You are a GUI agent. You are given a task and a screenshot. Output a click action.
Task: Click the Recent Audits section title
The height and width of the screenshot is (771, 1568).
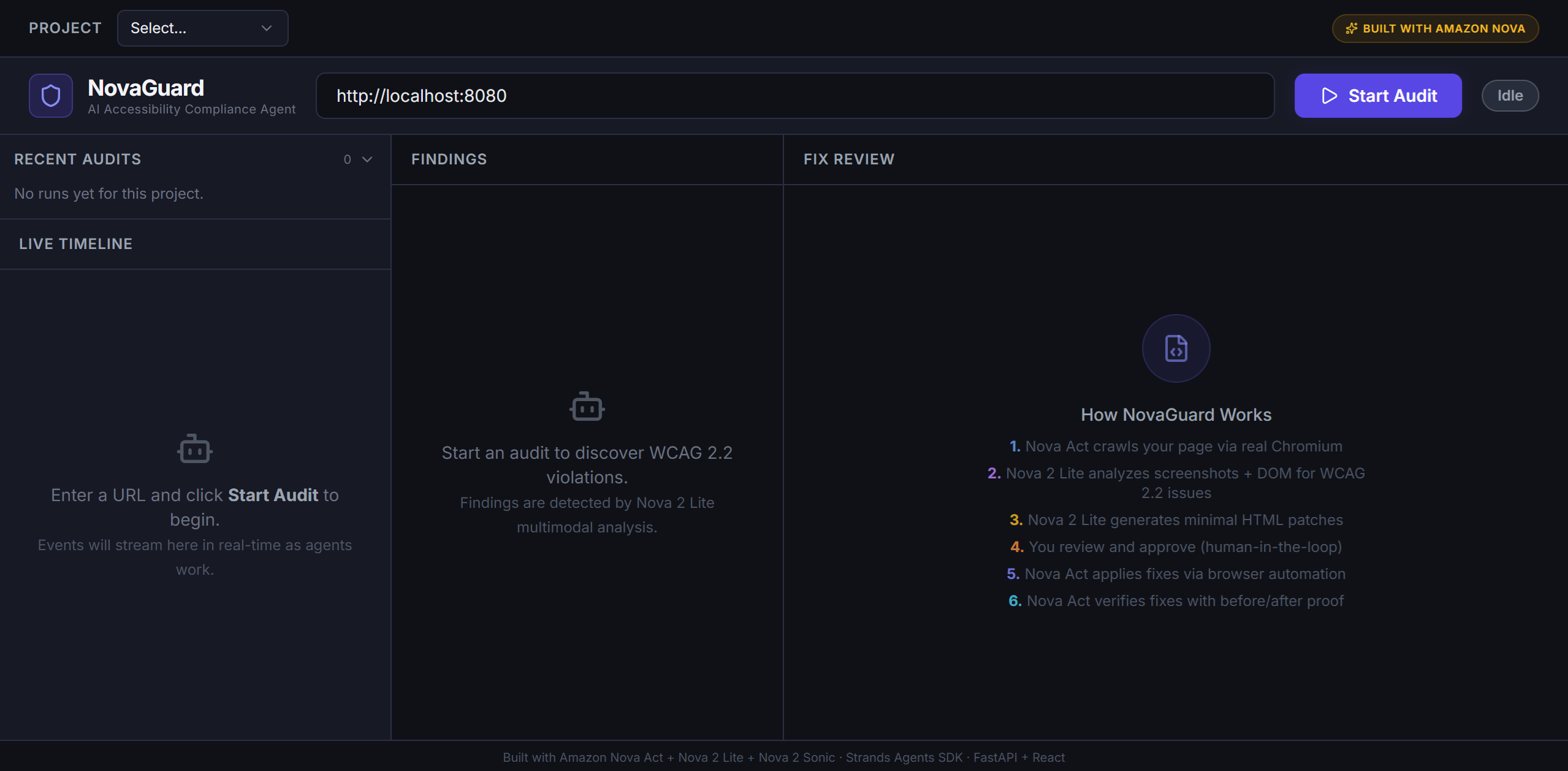click(x=78, y=159)
